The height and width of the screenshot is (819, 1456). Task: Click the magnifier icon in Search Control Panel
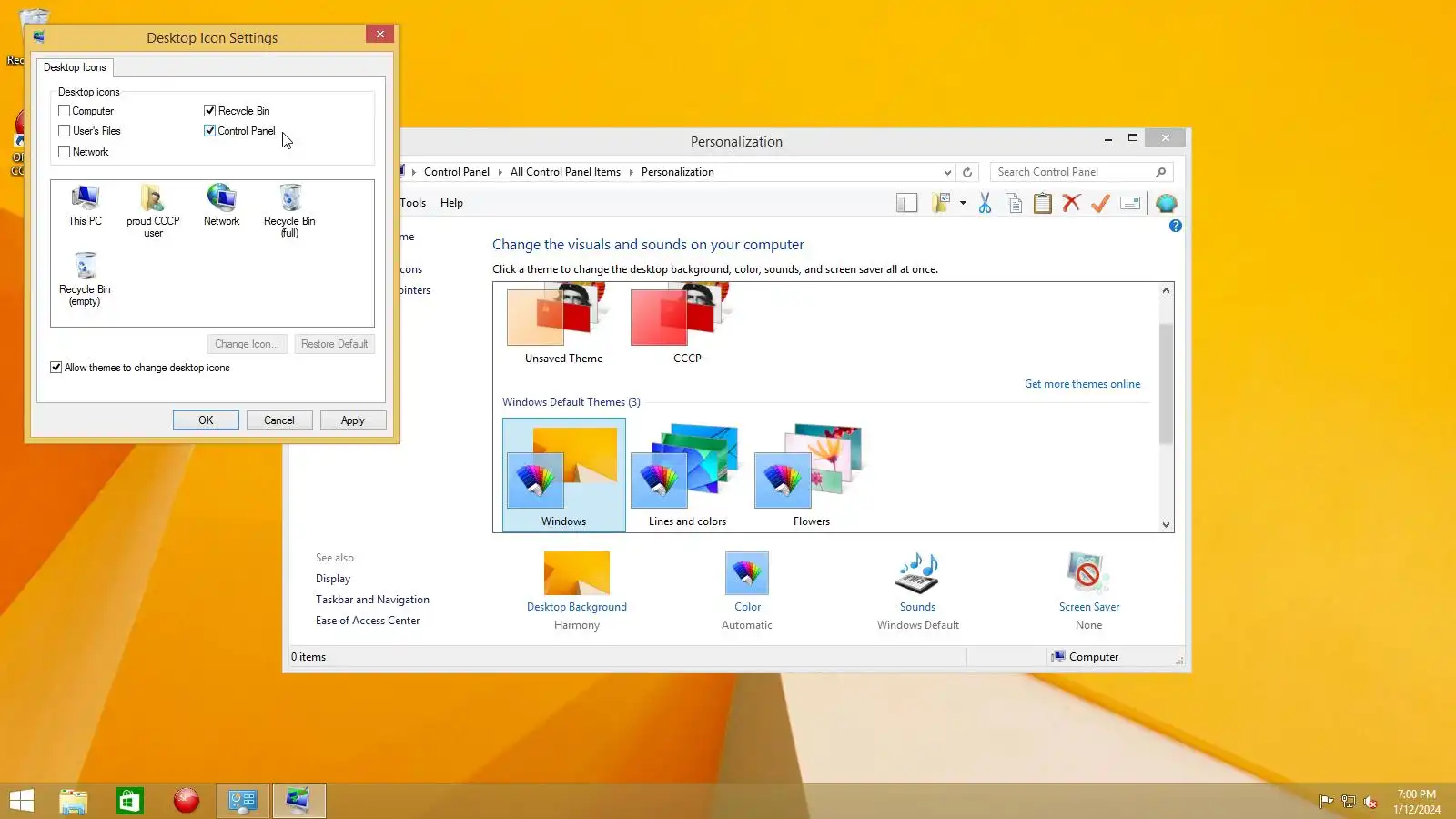point(1160,172)
